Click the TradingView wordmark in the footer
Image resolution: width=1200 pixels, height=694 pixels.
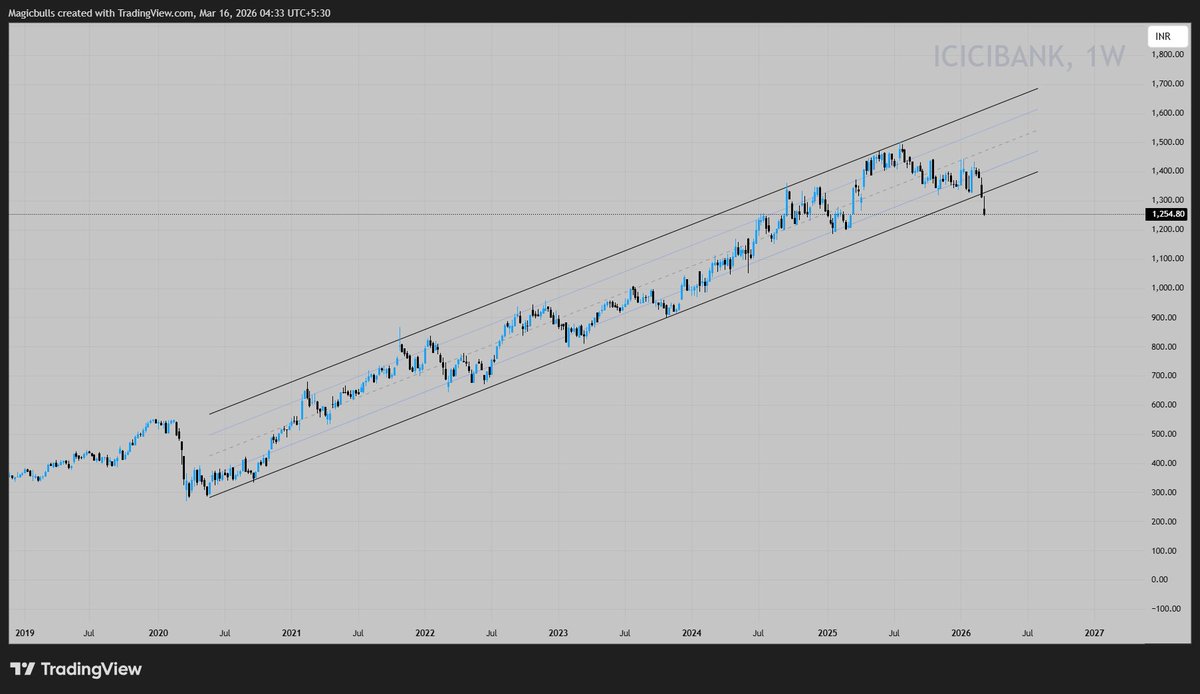(x=90, y=668)
